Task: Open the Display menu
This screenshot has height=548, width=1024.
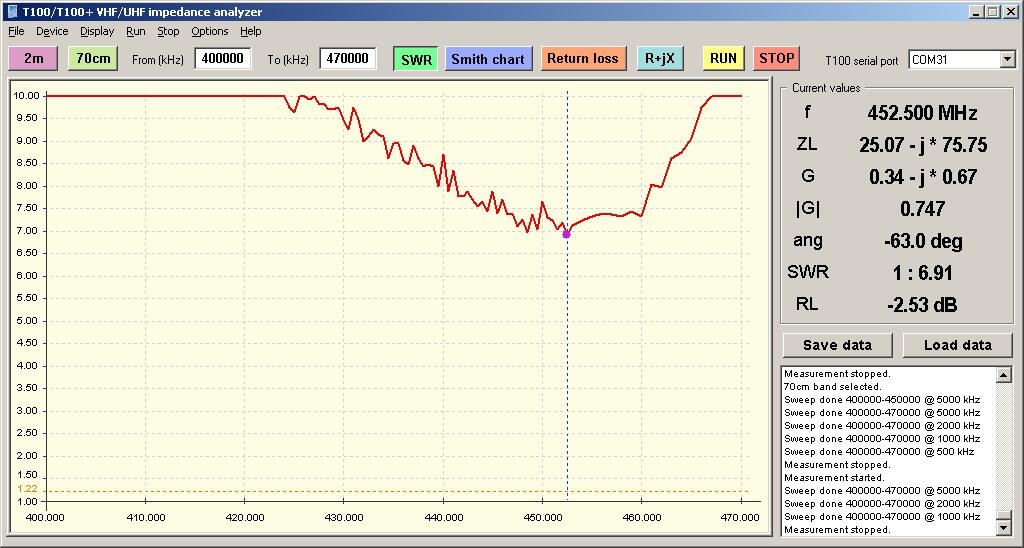Action: tap(97, 31)
